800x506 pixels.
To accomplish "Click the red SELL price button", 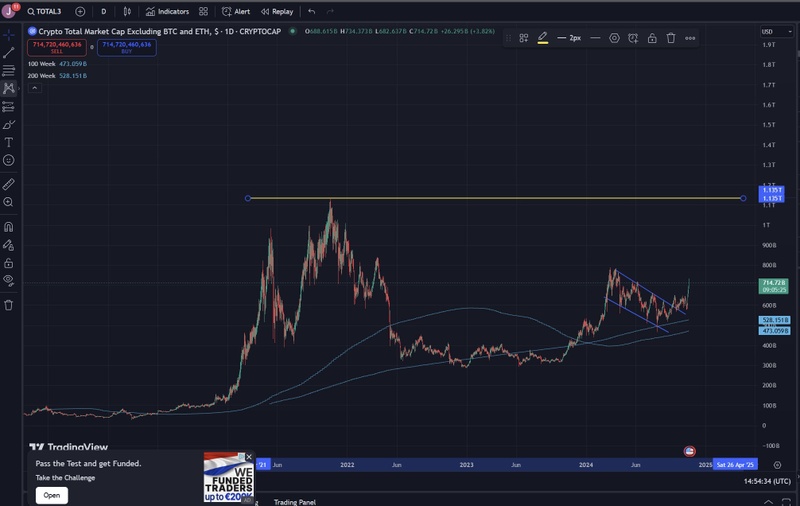I will pyautogui.click(x=57, y=47).
